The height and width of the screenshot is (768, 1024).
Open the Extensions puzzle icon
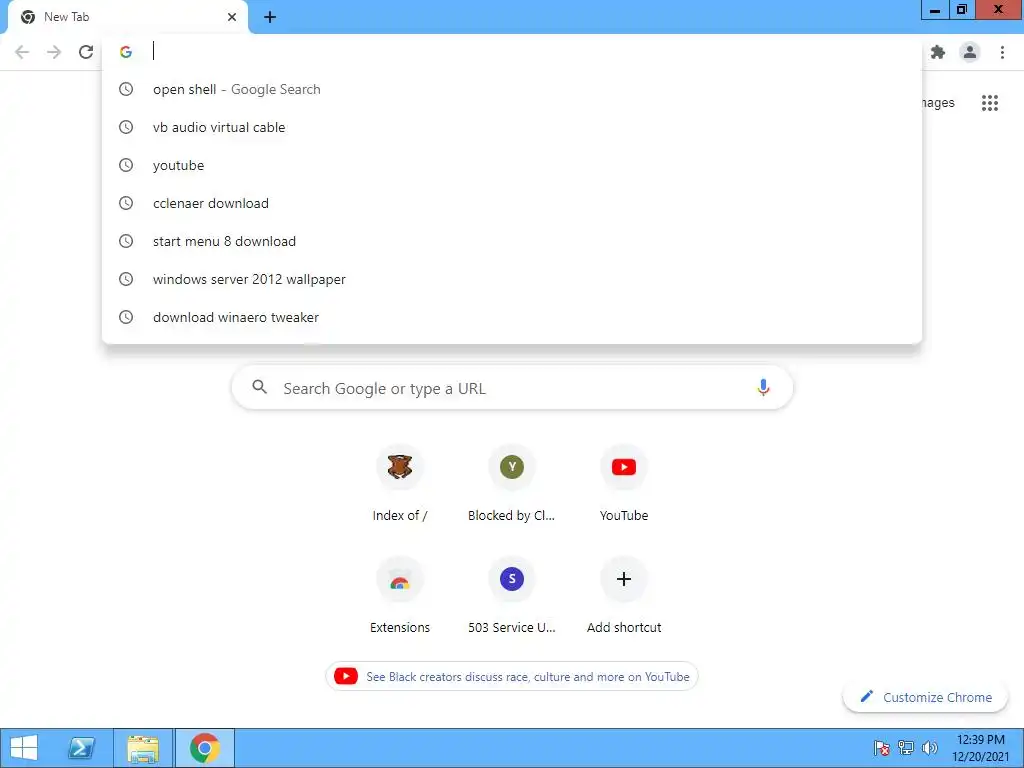click(x=938, y=52)
